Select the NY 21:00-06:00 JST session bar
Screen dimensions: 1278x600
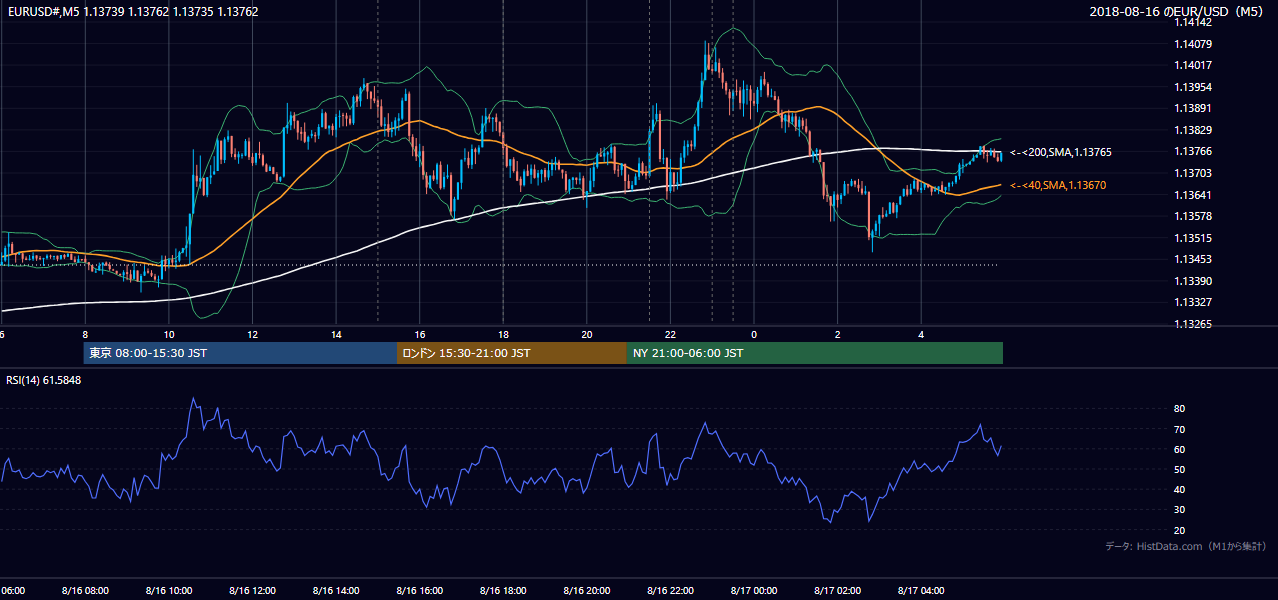pos(815,353)
